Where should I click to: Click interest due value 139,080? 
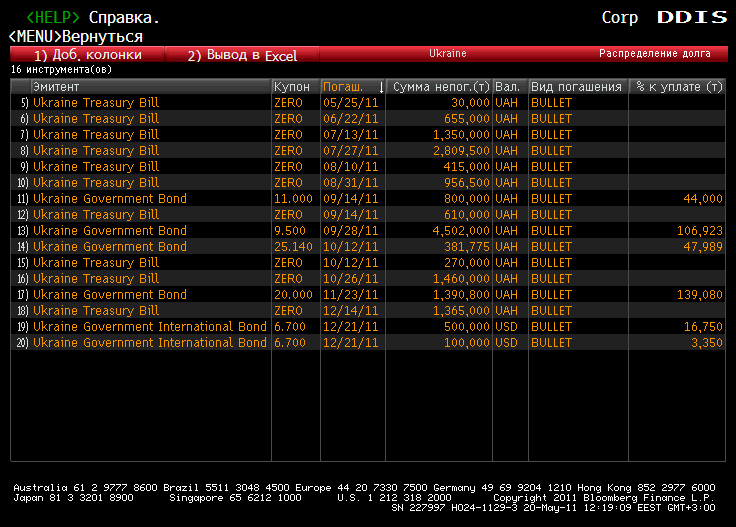tap(699, 294)
